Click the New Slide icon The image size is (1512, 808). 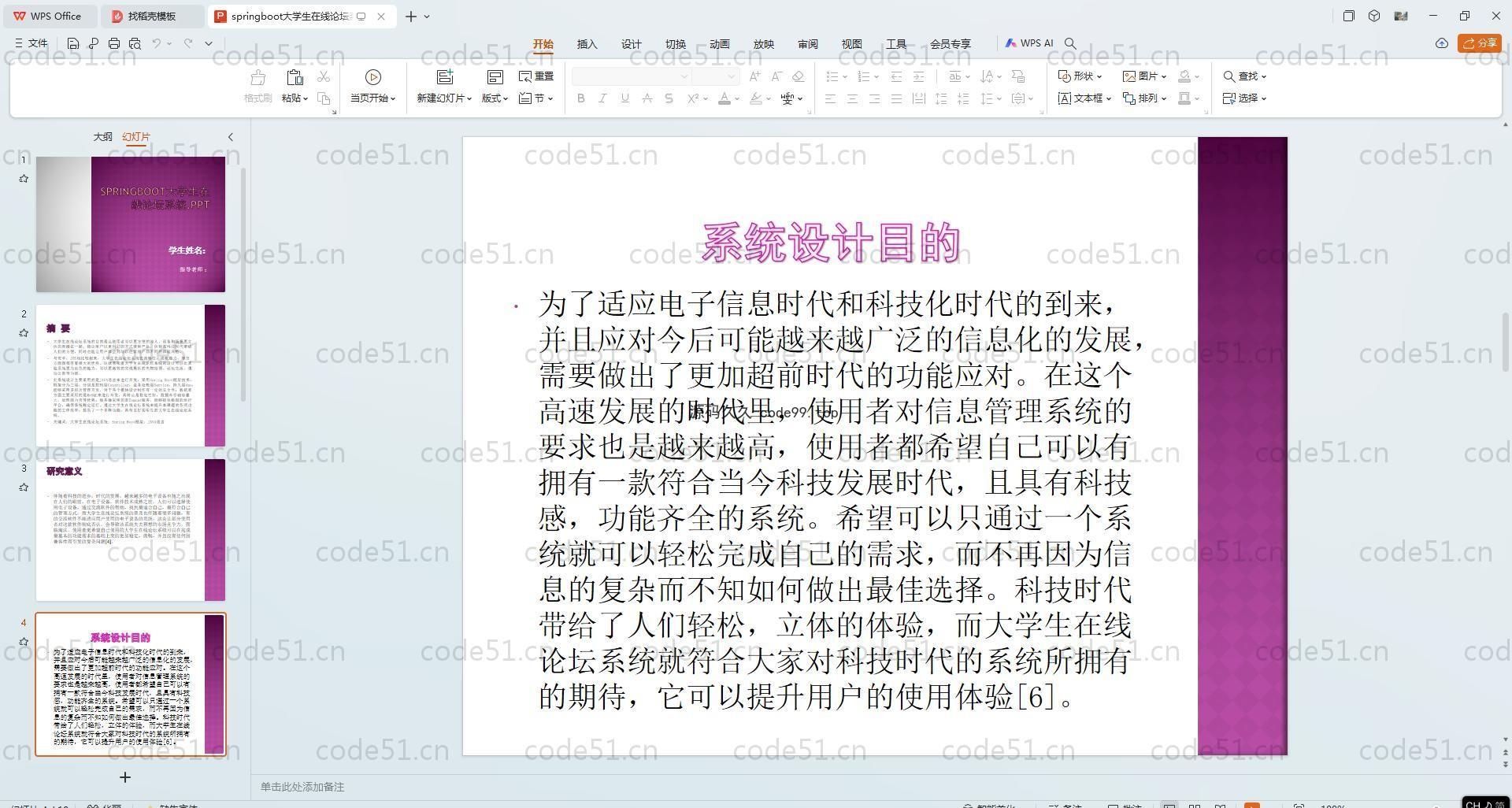pyautogui.click(x=445, y=77)
